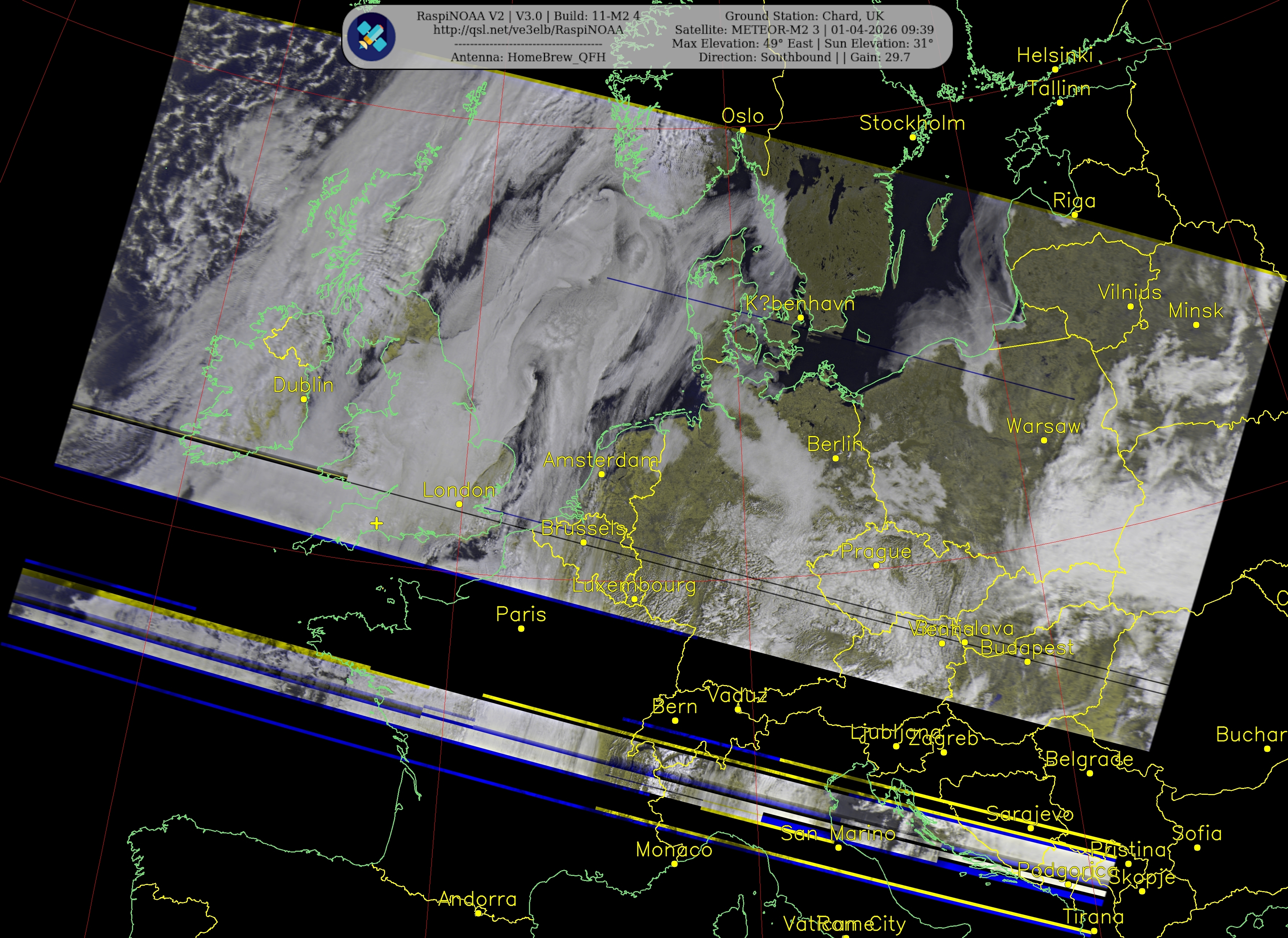The height and width of the screenshot is (938, 1288).
Task: Click the Dublin city marker dot
Action: pyautogui.click(x=304, y=399)
